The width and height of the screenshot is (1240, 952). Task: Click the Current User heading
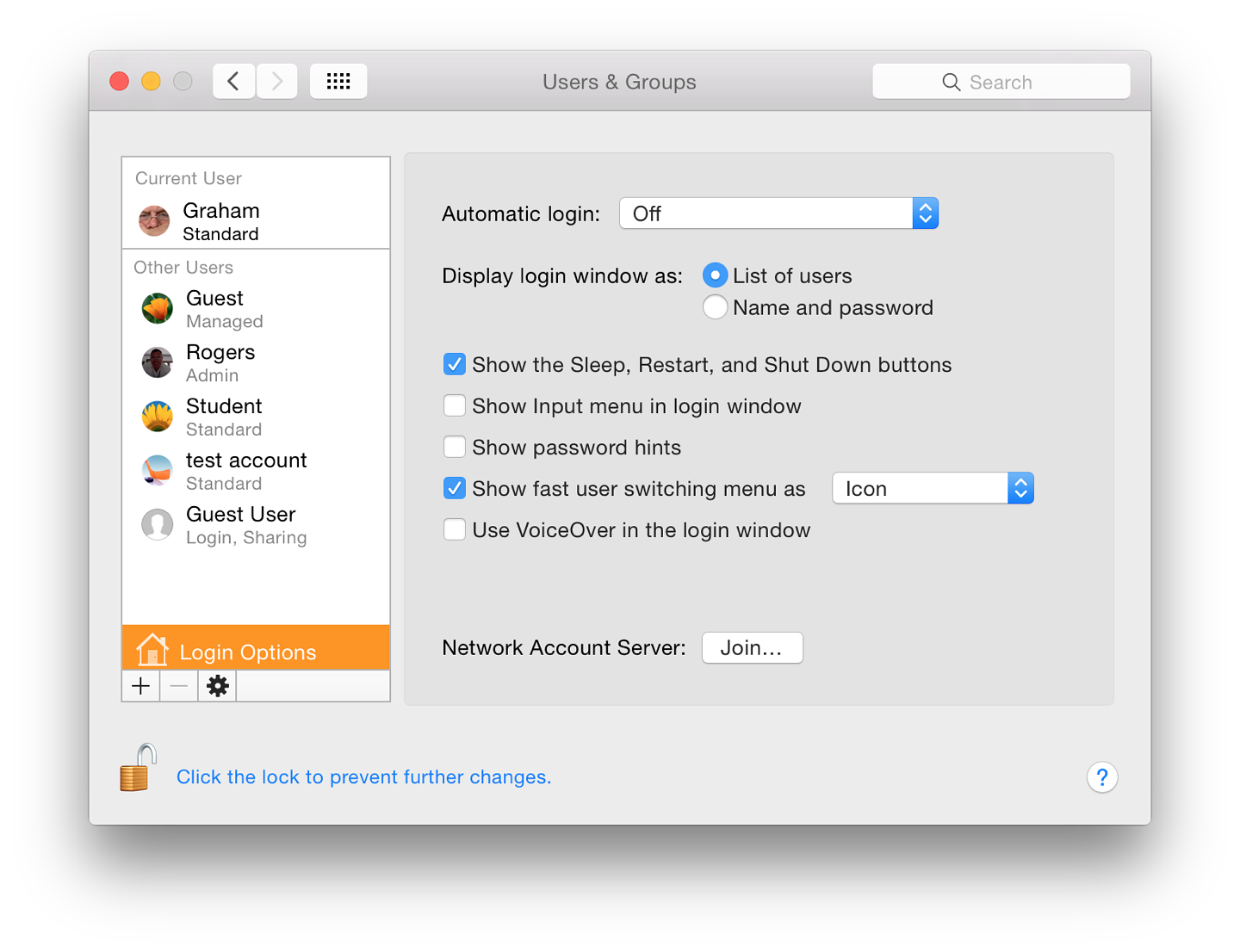click(189, 178)
